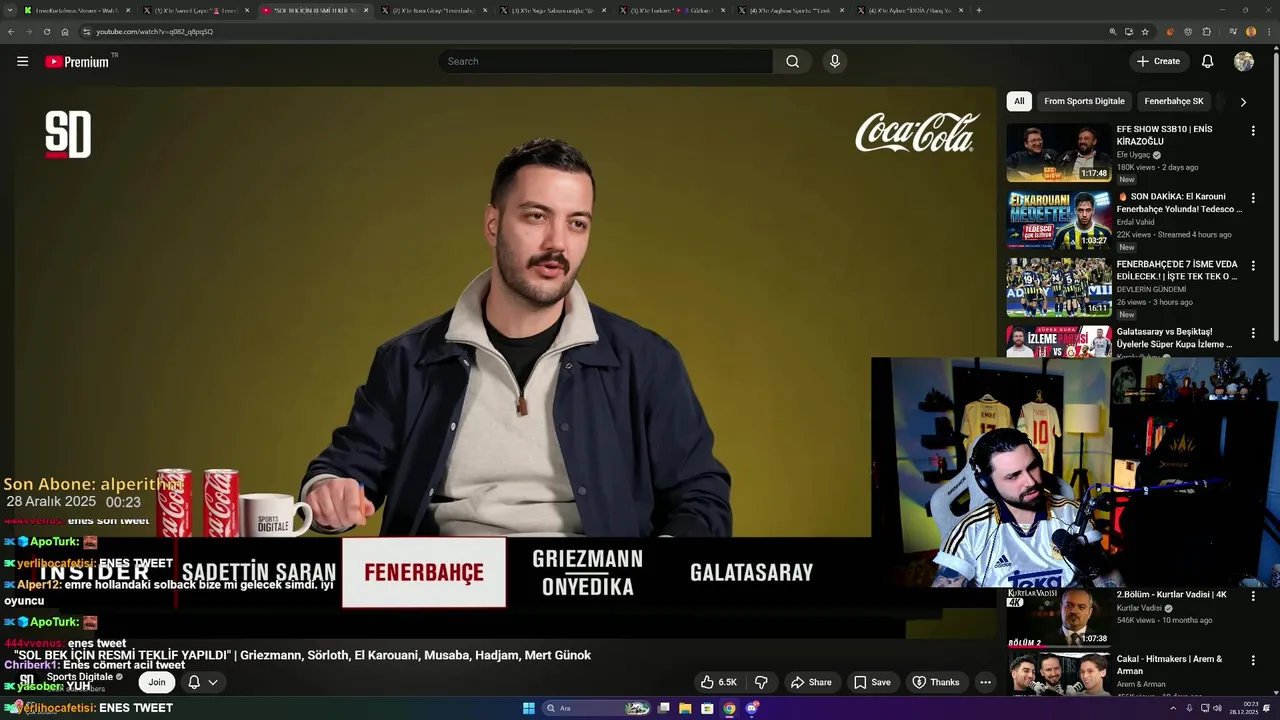Open Task View on taskbar
The width and height of the screenshot is (1280, 720).
[663, 708]
